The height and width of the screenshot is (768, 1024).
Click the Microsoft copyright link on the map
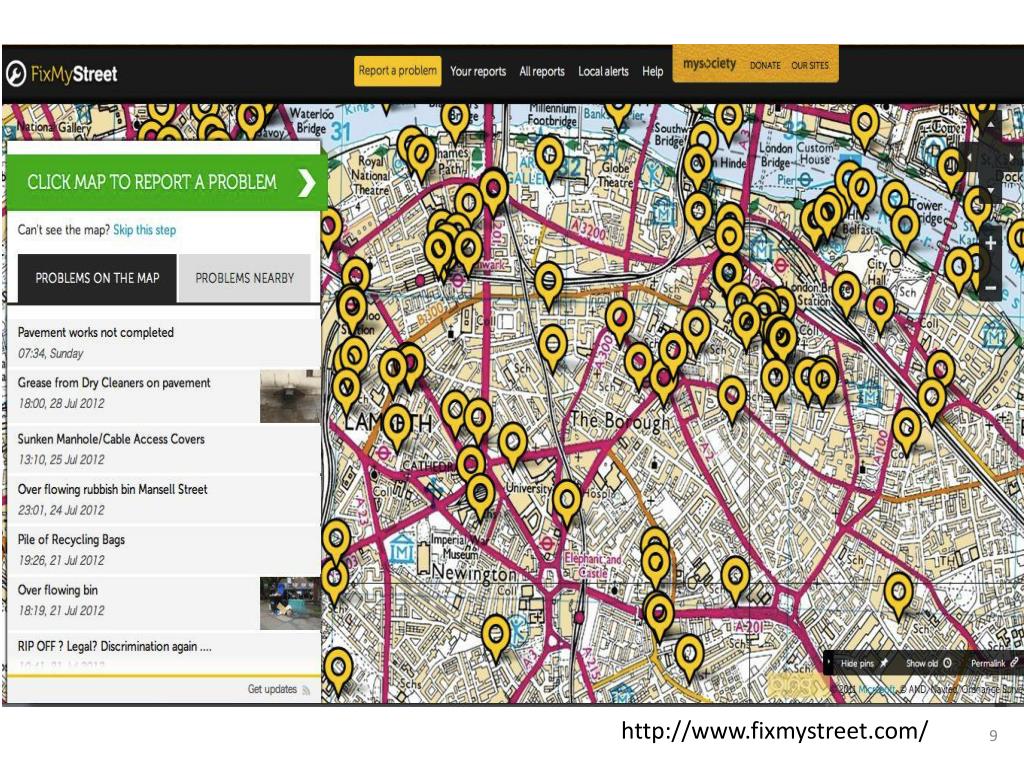pyautogui.click(x=876, y=689)
